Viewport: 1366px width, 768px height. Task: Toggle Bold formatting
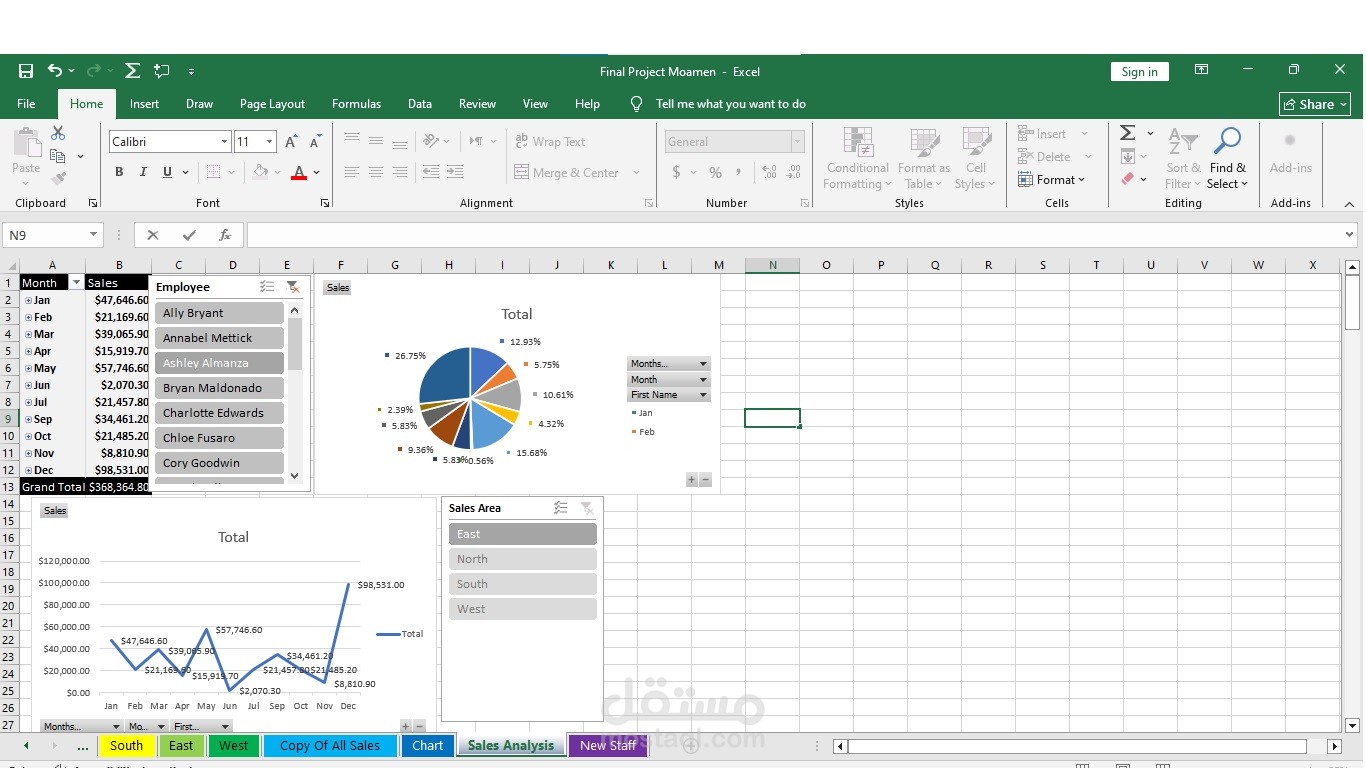pyautogui.click(x=119, y=171)
